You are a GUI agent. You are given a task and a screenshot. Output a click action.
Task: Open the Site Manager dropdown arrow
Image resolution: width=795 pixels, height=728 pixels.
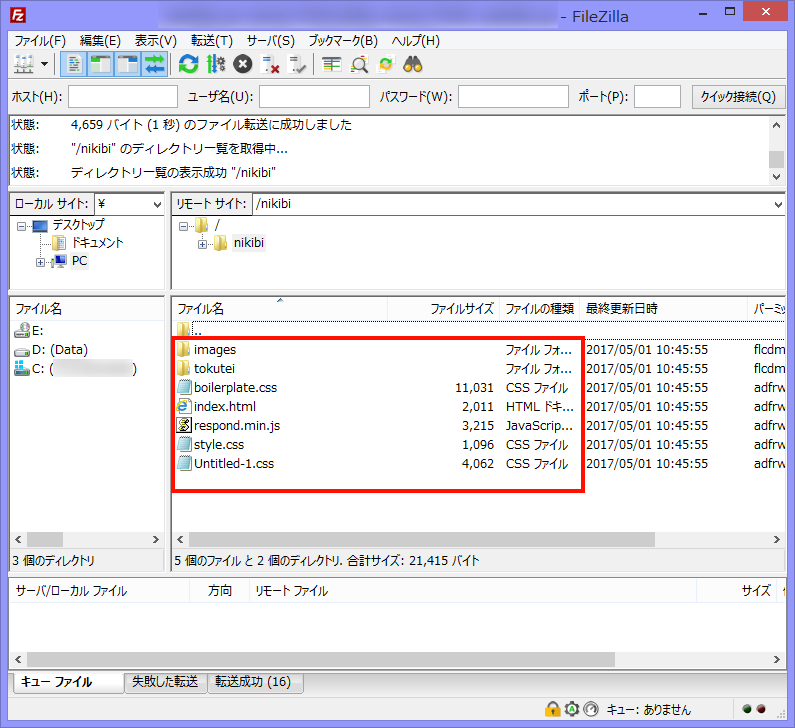coord(45,64)
